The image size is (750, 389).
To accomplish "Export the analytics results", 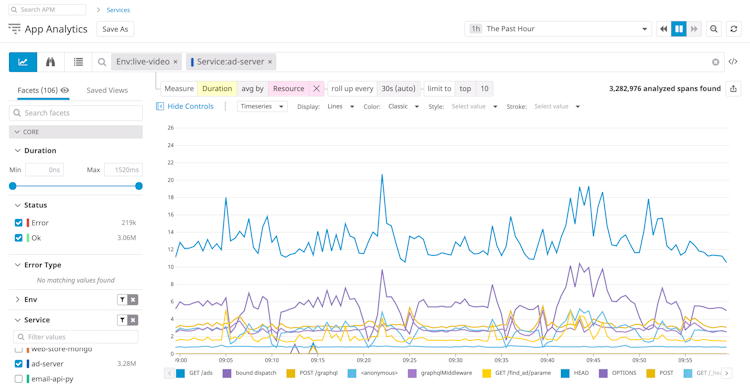I will click(x=733, y=89).
